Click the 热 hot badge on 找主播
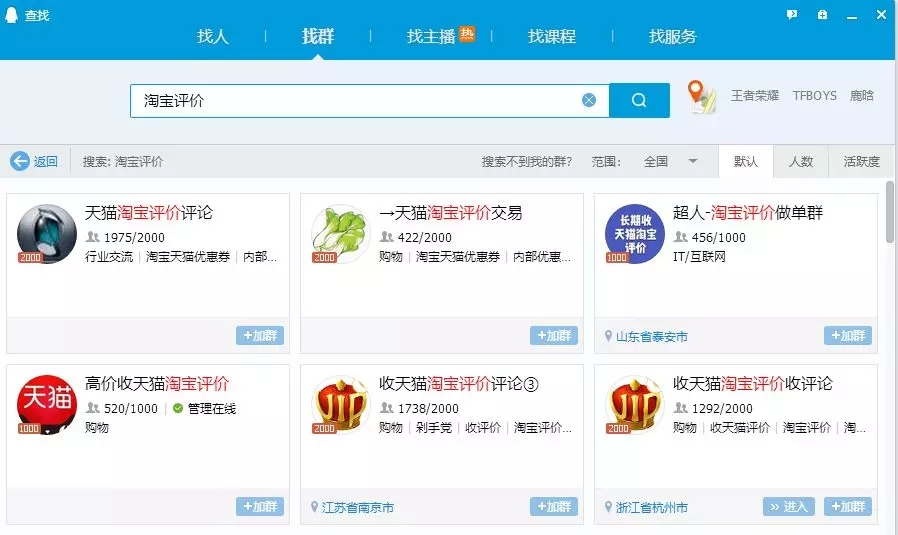Screen dimensions: 898x535 point(467,34)
